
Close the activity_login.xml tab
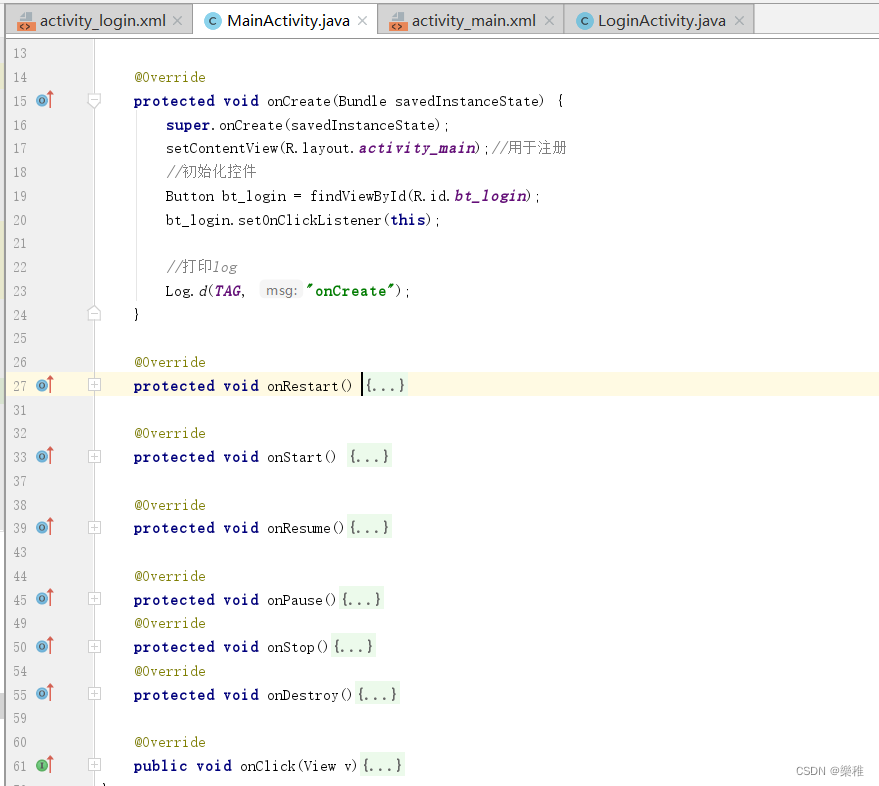178,18
